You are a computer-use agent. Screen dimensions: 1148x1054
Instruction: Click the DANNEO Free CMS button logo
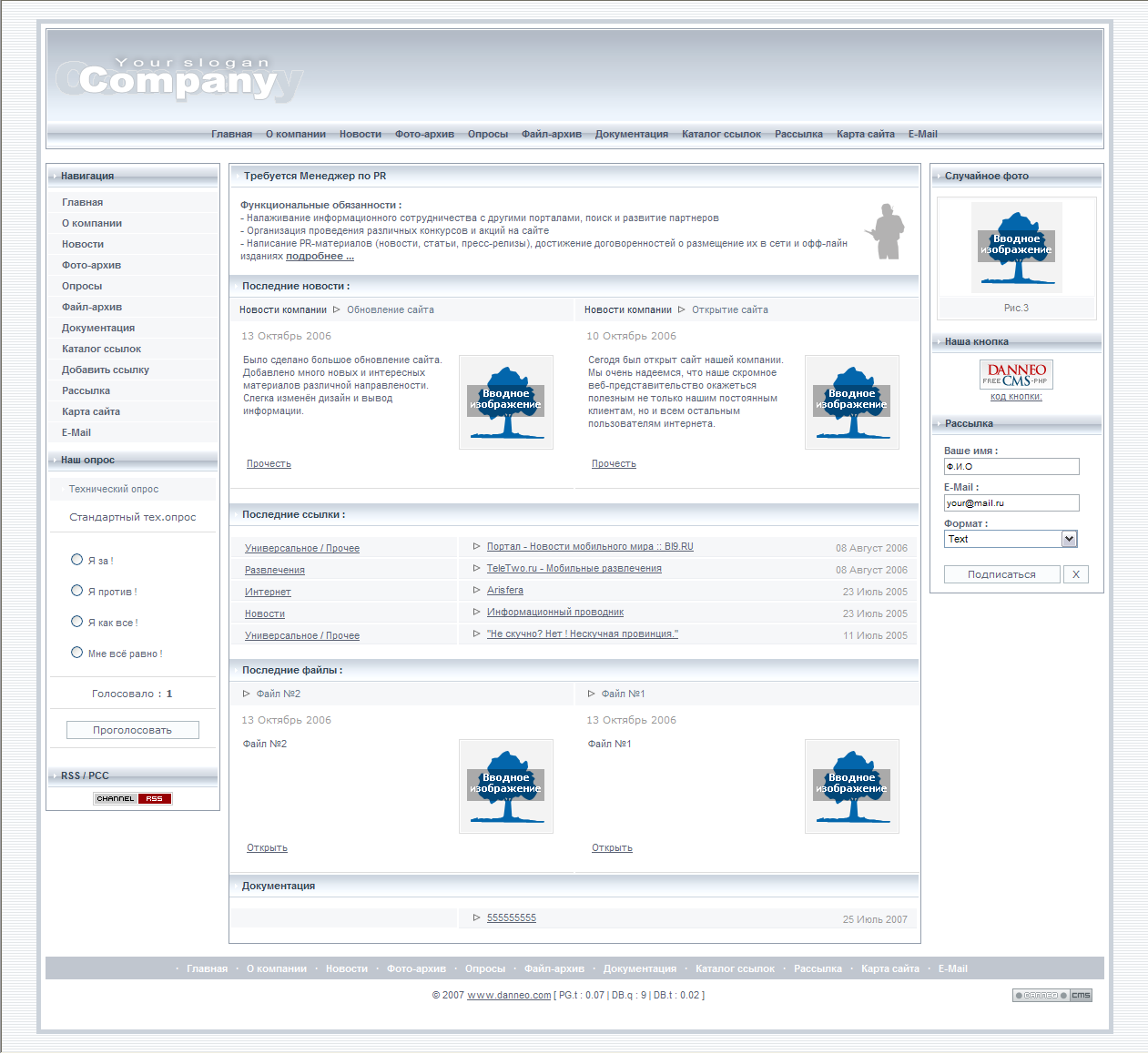[x=1016, y=374]
